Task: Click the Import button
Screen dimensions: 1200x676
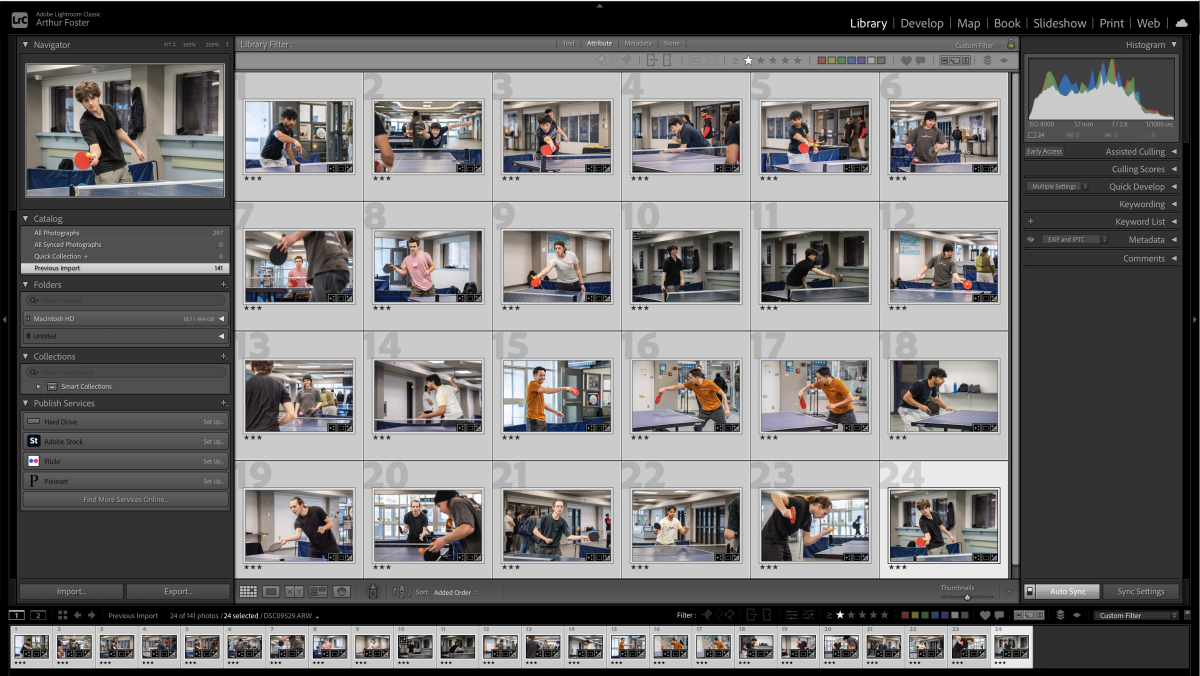Action: 71,591
